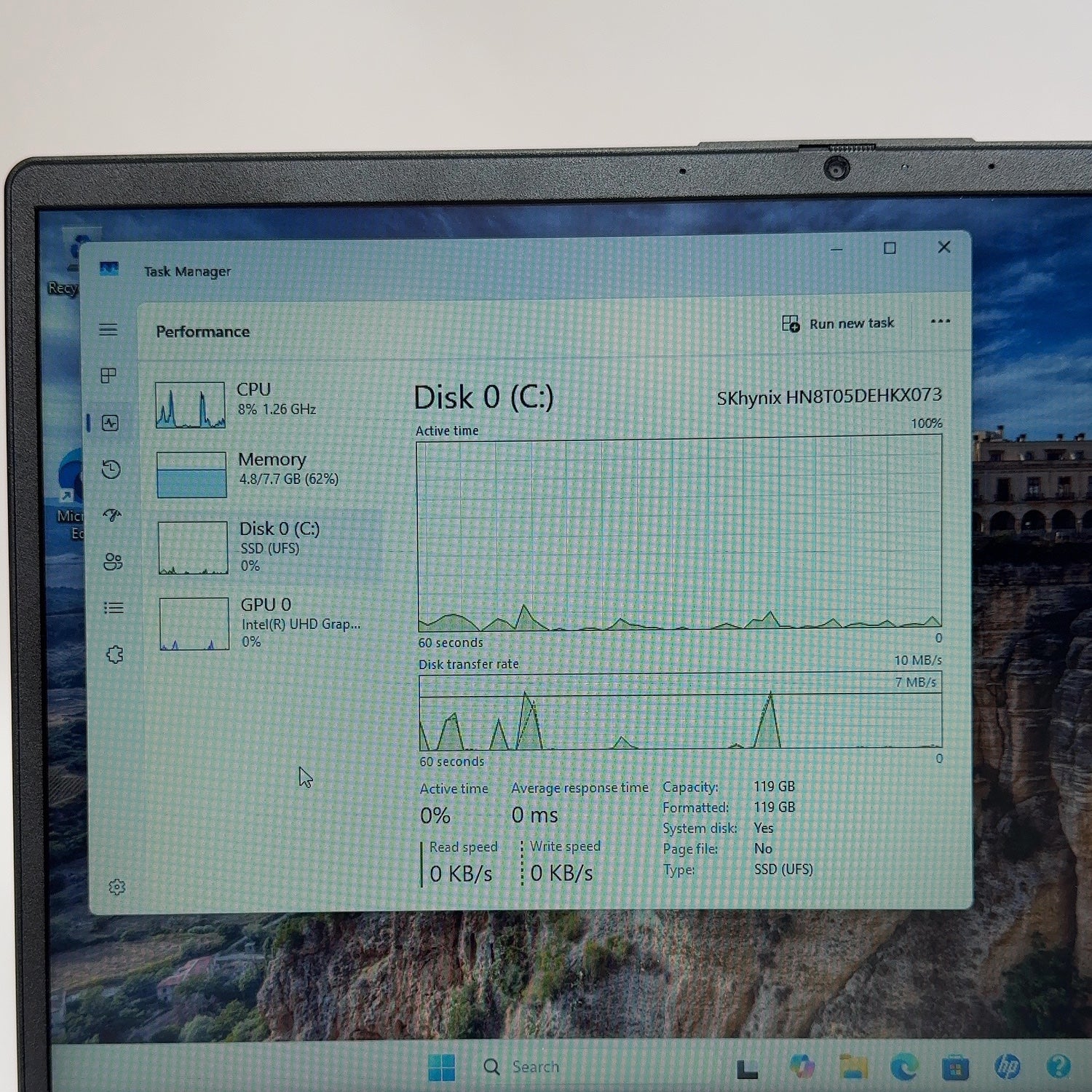Image resolution: width=1092 pixels, height=1092 pixels.
Task: Click the Active time 0% value
Action: 435,815
